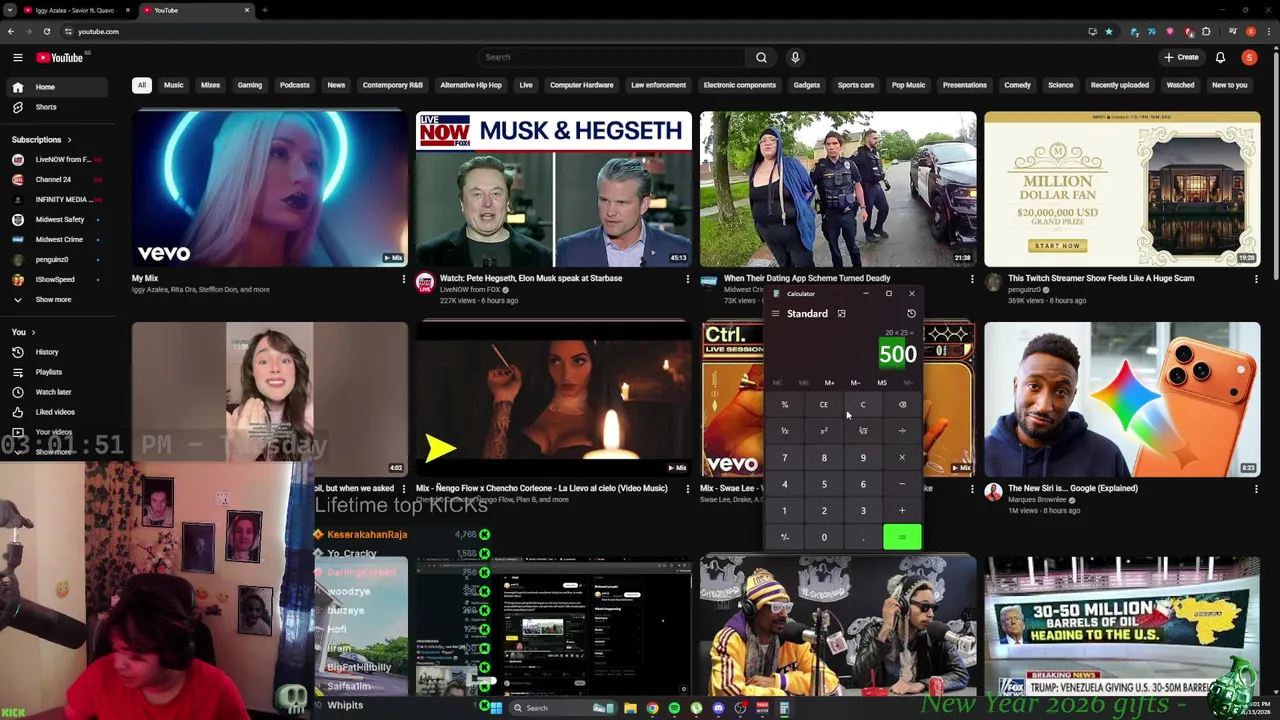Select the Comedy filter chip
This screenshot has width=1280, height=720.
1017,85
